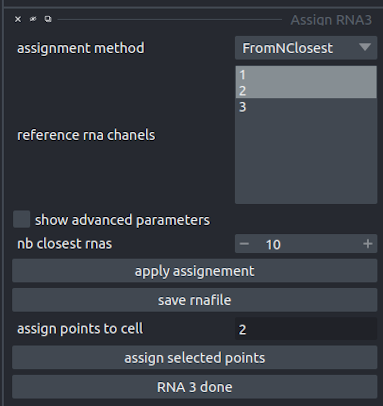
Task: Click empty area of reference channels list
Action: (306, 158)
